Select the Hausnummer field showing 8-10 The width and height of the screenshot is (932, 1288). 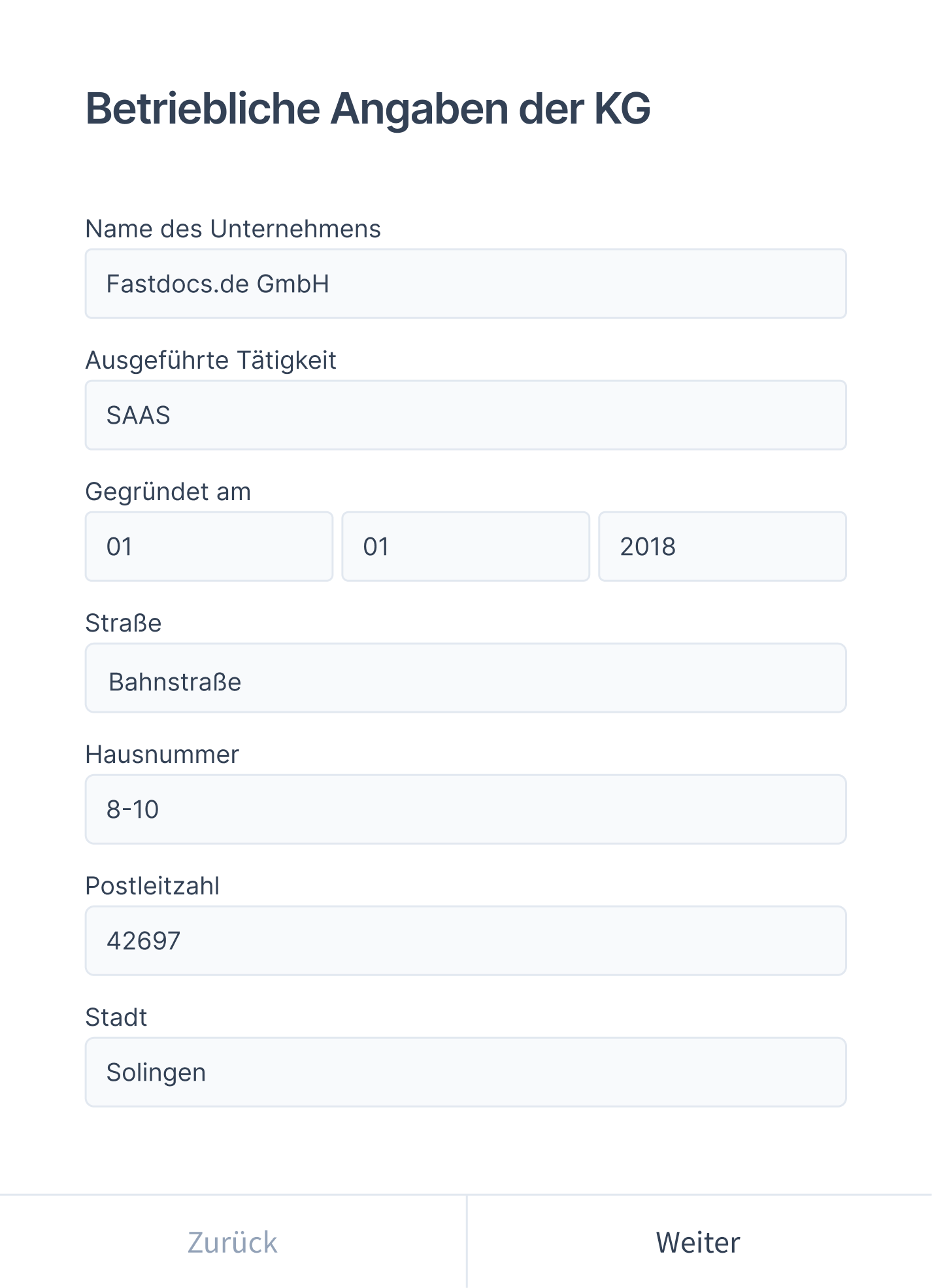[x=465, y=809]
